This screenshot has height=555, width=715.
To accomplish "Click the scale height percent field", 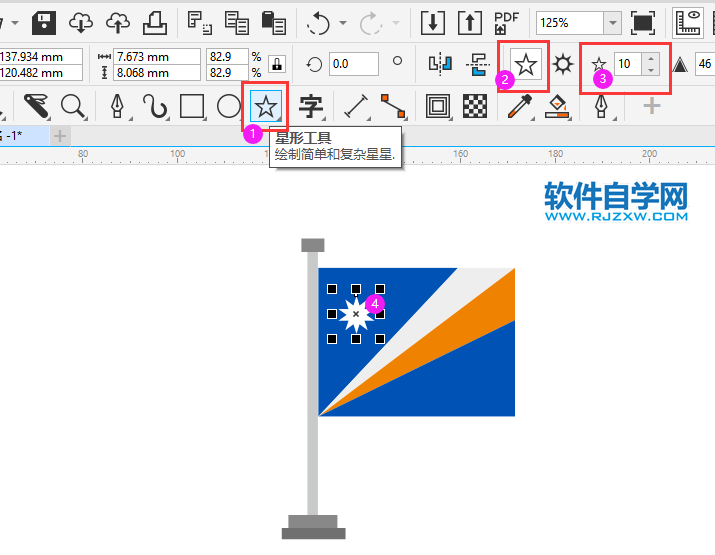I will pyautogui.click(x=227, y=73).
